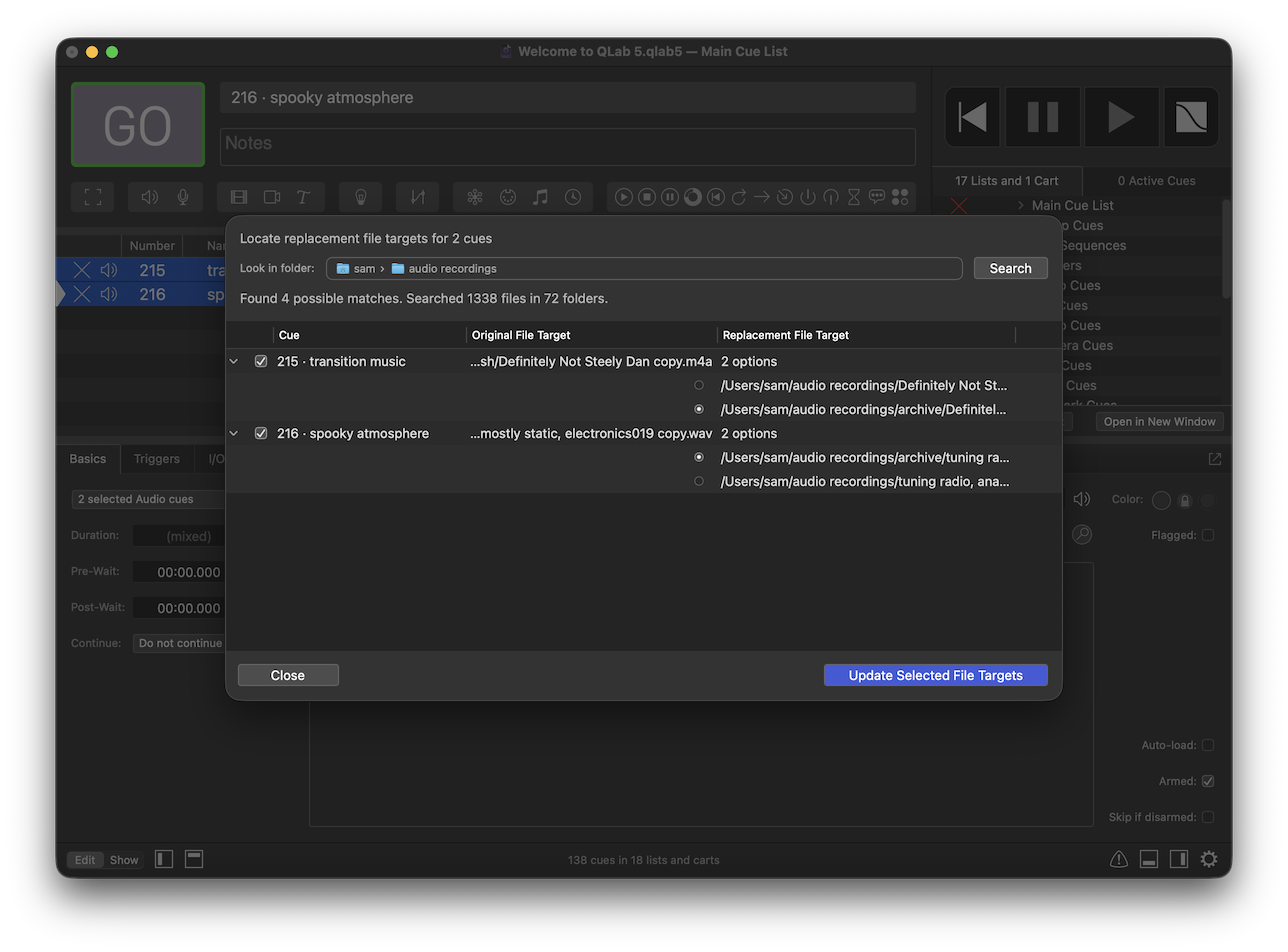
Task: Toggle the Armed checkbox in inspector
Action: [1208, 781]
